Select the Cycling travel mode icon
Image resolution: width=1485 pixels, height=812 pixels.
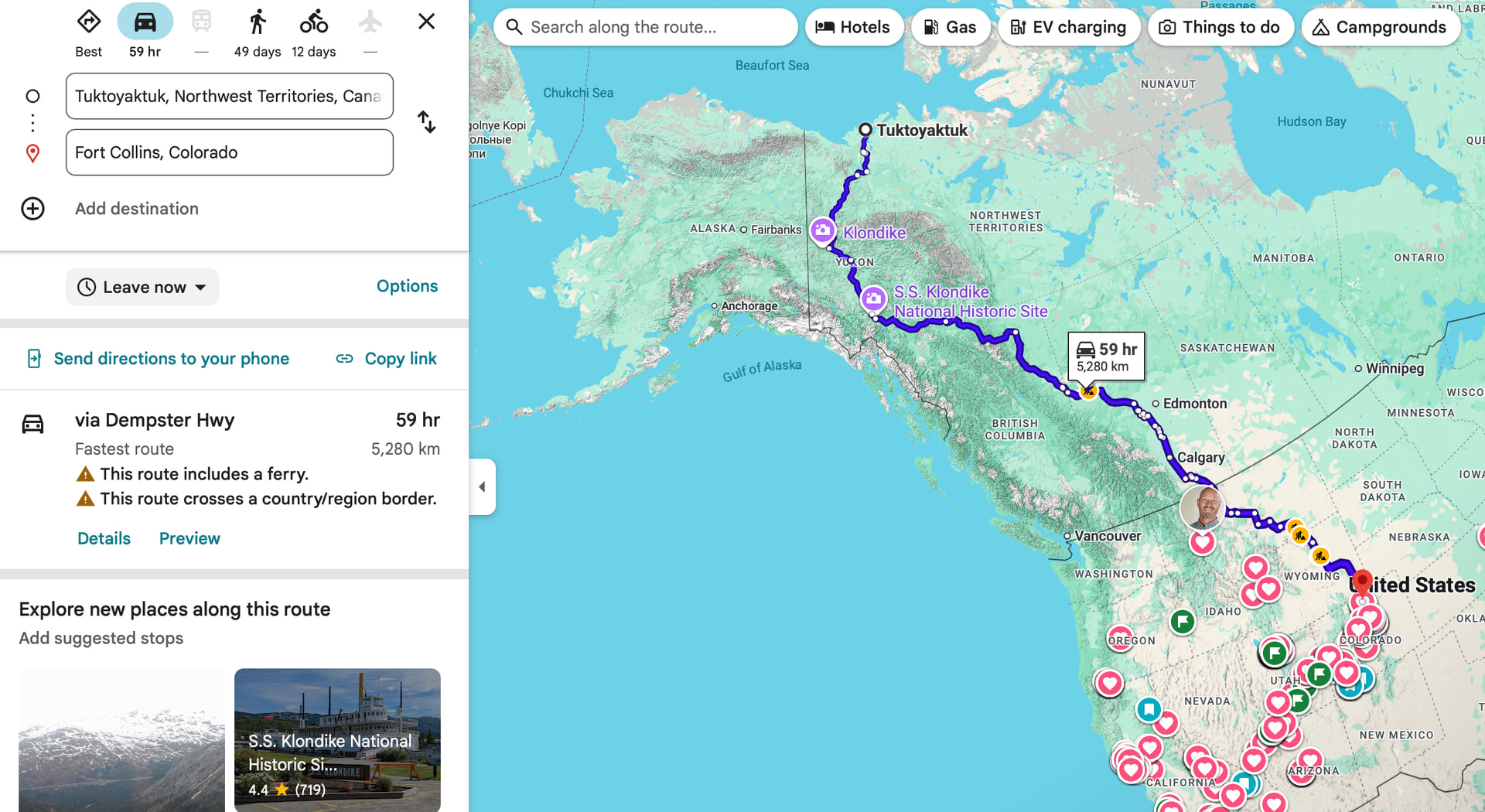click(x=313, y=22)
